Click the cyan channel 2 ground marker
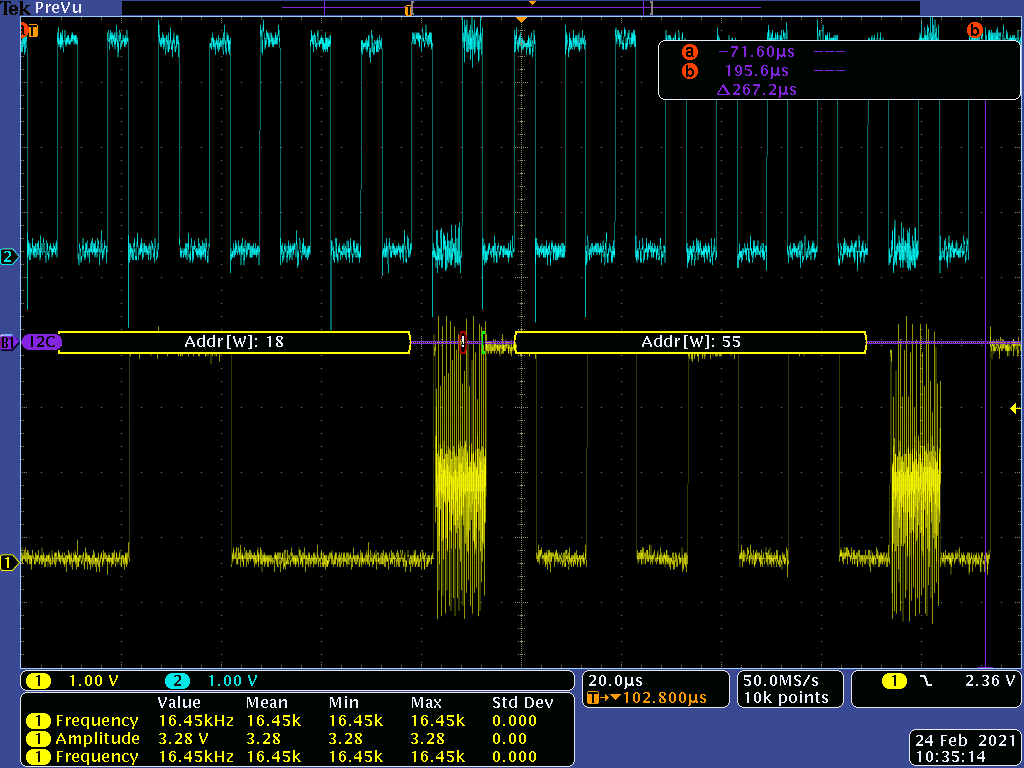Image resolution: width=1024 pixels, height=768 pixels. 9,257
